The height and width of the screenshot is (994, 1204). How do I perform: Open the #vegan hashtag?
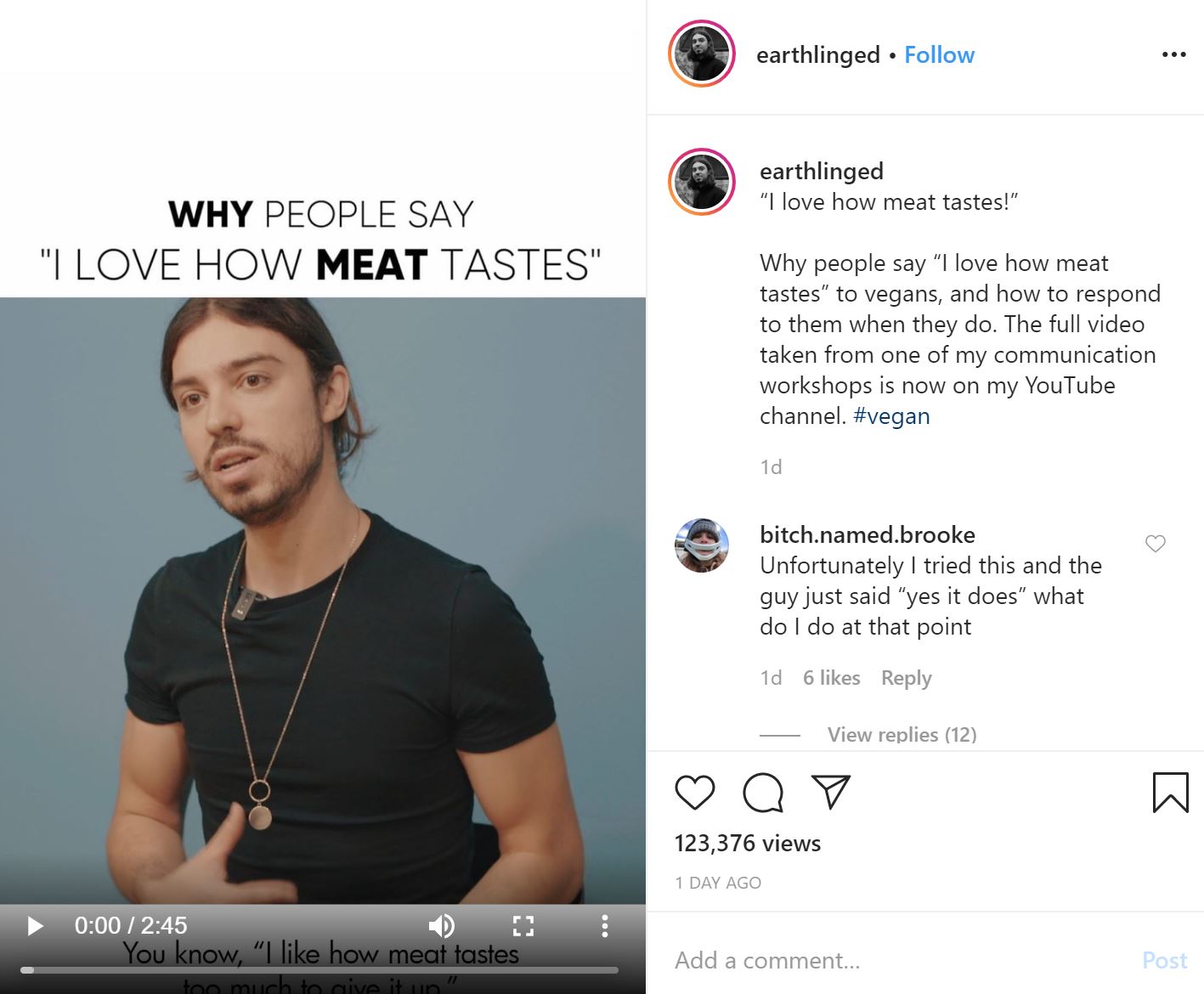(x=890, y=415)
